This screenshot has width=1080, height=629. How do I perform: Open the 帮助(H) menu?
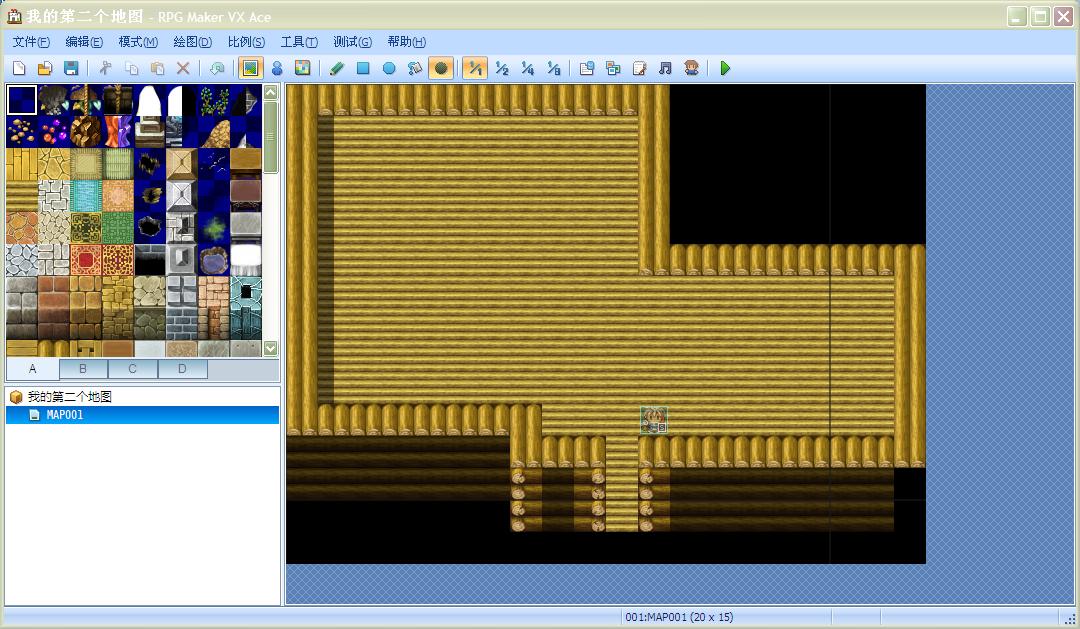406,42
